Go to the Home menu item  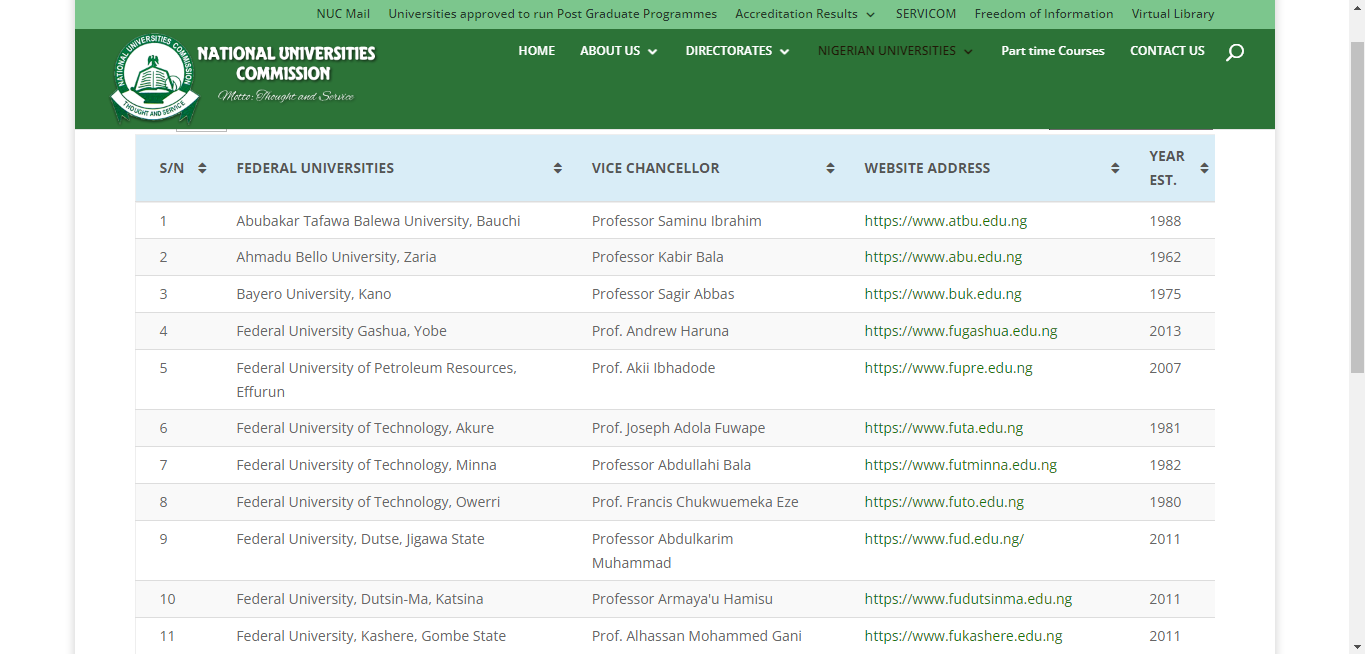[x=536, y=51]
